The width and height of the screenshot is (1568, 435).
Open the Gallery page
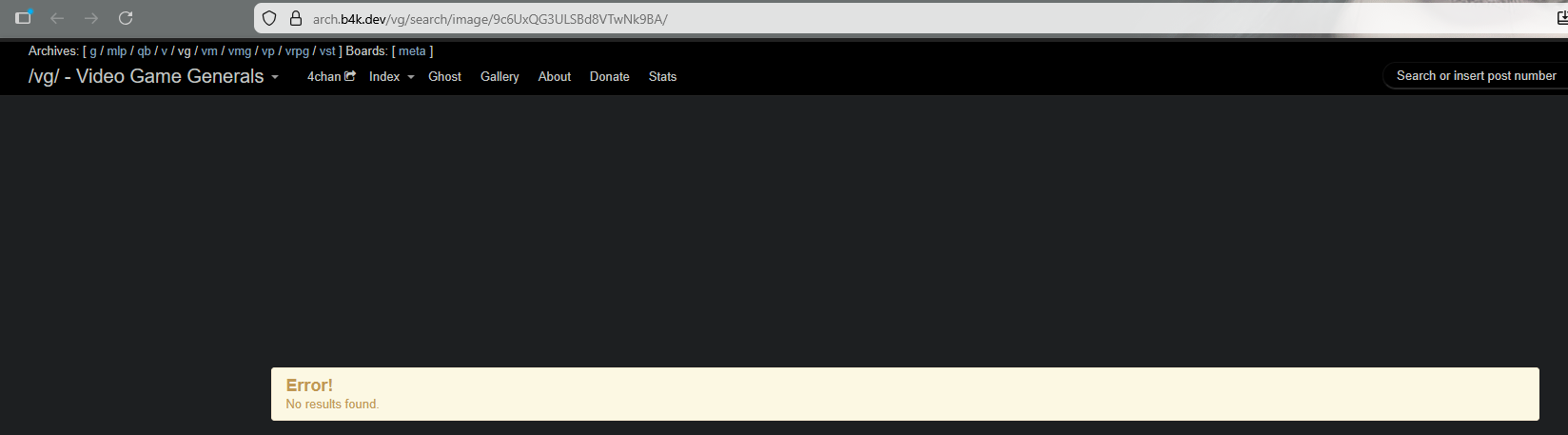tap(500, 76)
